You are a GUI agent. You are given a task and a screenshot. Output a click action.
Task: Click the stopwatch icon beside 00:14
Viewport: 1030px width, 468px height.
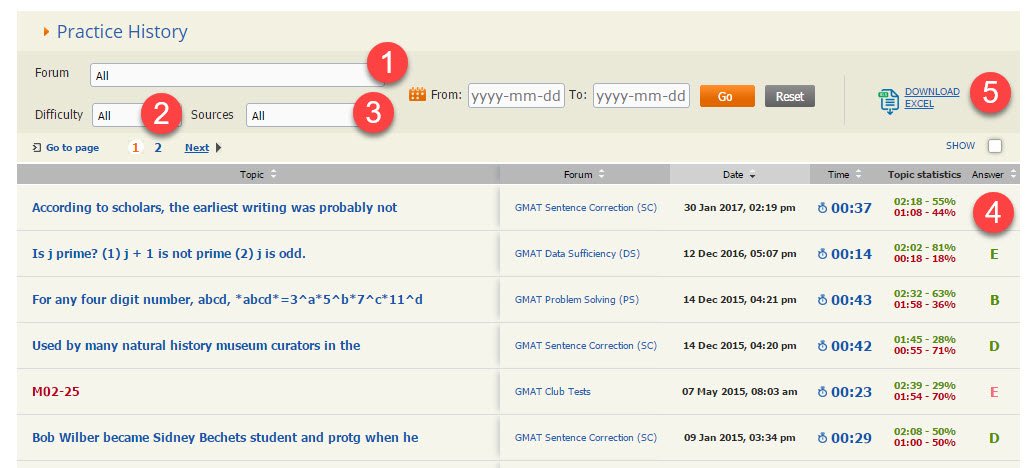(x=822, y=254)
